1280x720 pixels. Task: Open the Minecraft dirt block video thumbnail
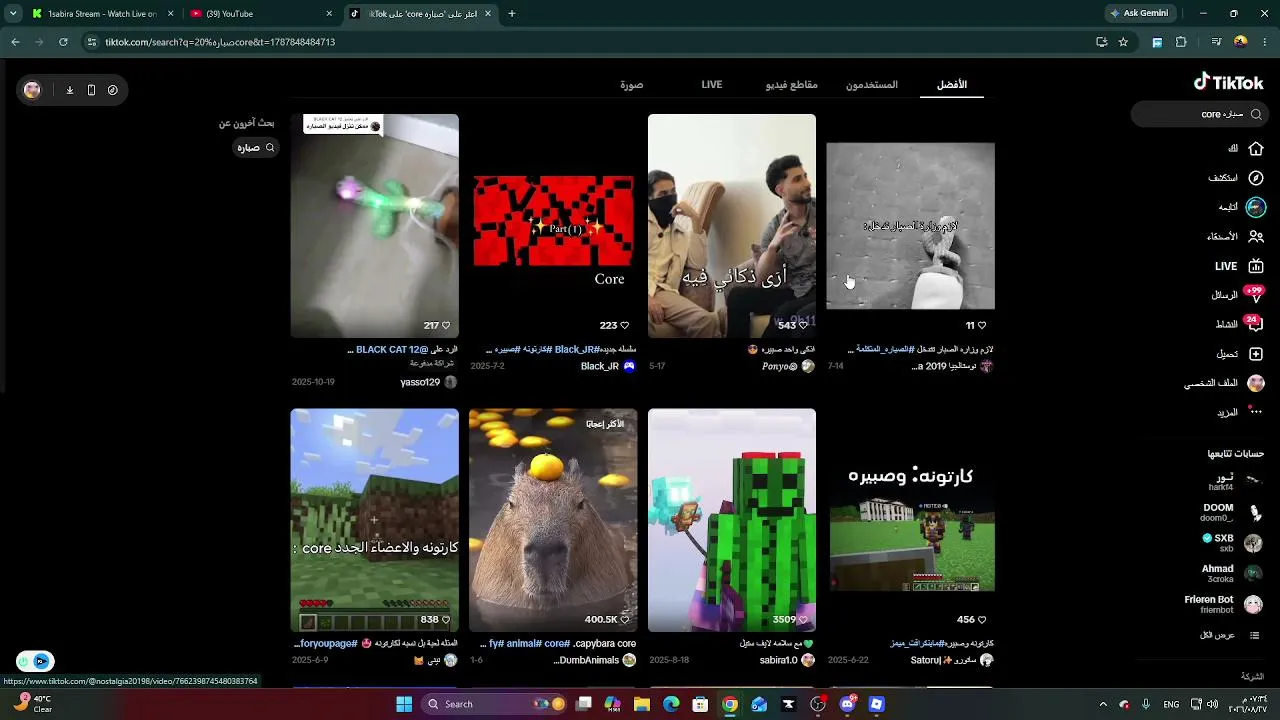(375, 520)
